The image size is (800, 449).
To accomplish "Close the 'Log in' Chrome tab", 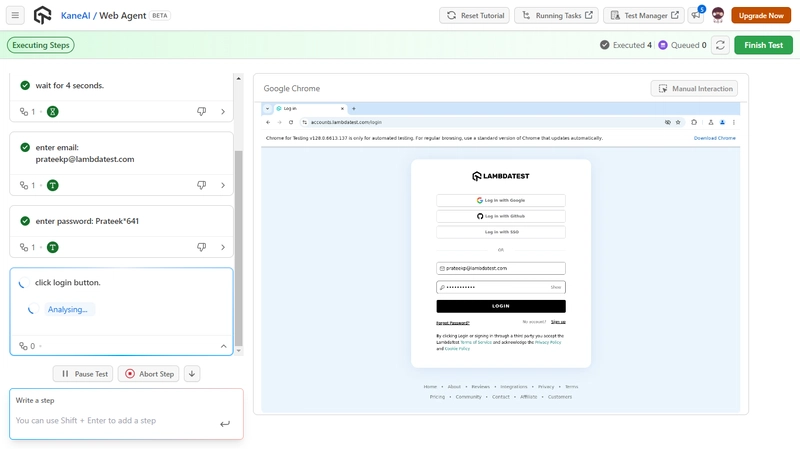I will (342, 109).
